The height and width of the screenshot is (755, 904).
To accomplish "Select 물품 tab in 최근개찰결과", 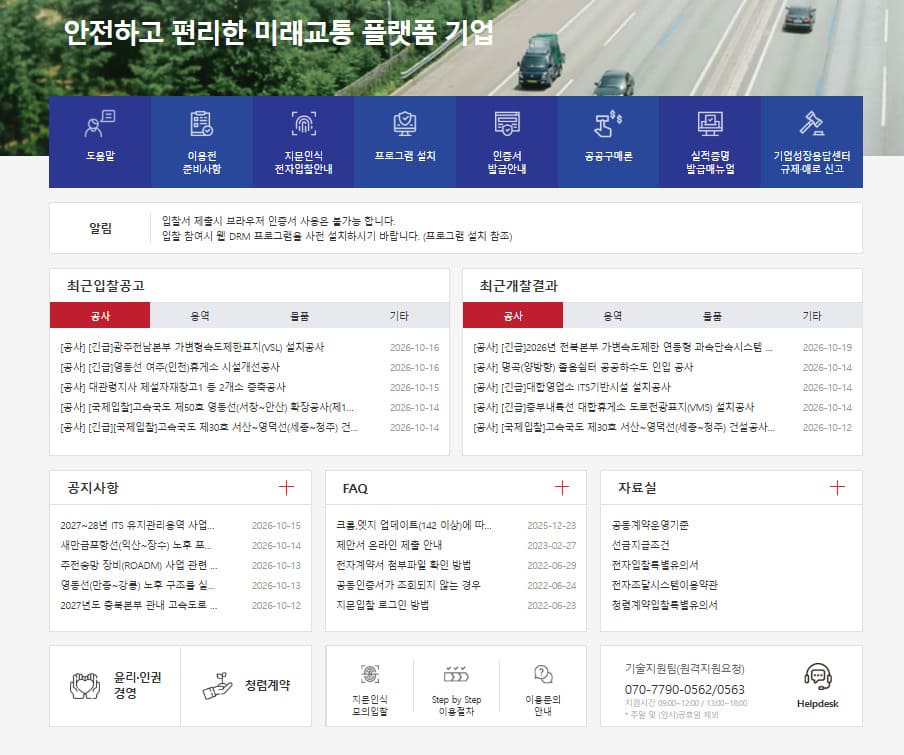I will [712, 315].
